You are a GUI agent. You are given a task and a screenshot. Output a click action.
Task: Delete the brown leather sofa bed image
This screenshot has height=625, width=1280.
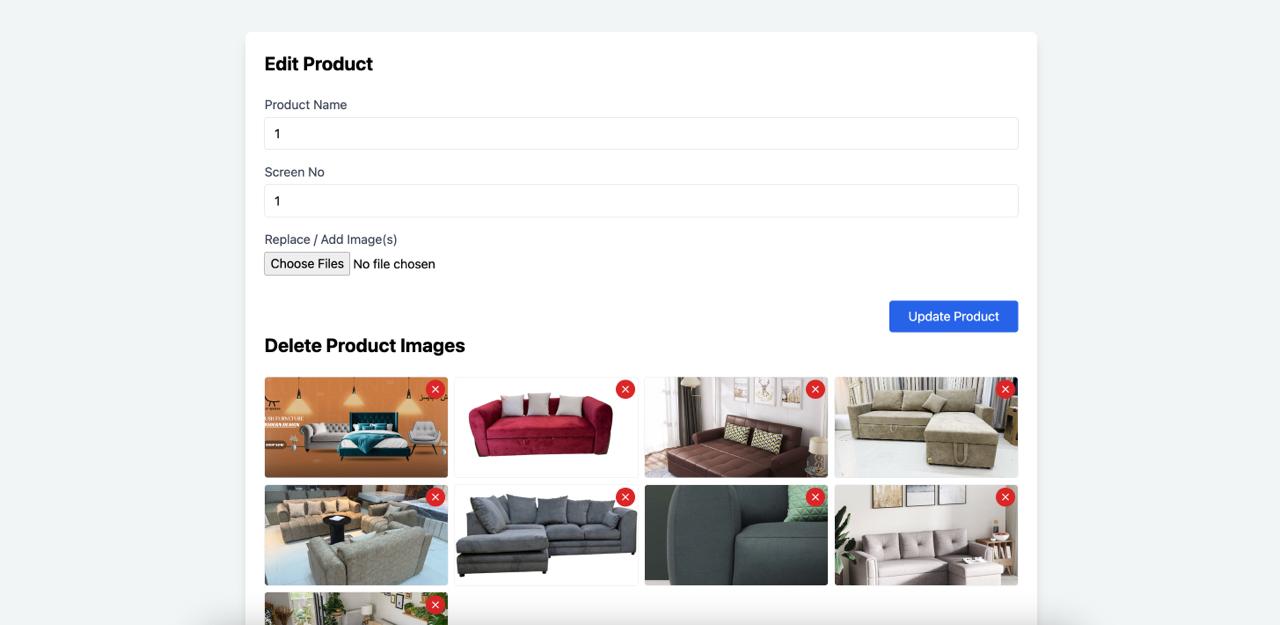tap(815, 389)
